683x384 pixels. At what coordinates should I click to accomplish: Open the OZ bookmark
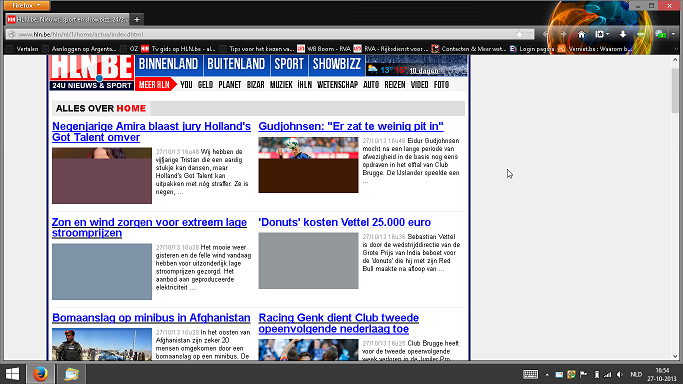click(129, 49)
